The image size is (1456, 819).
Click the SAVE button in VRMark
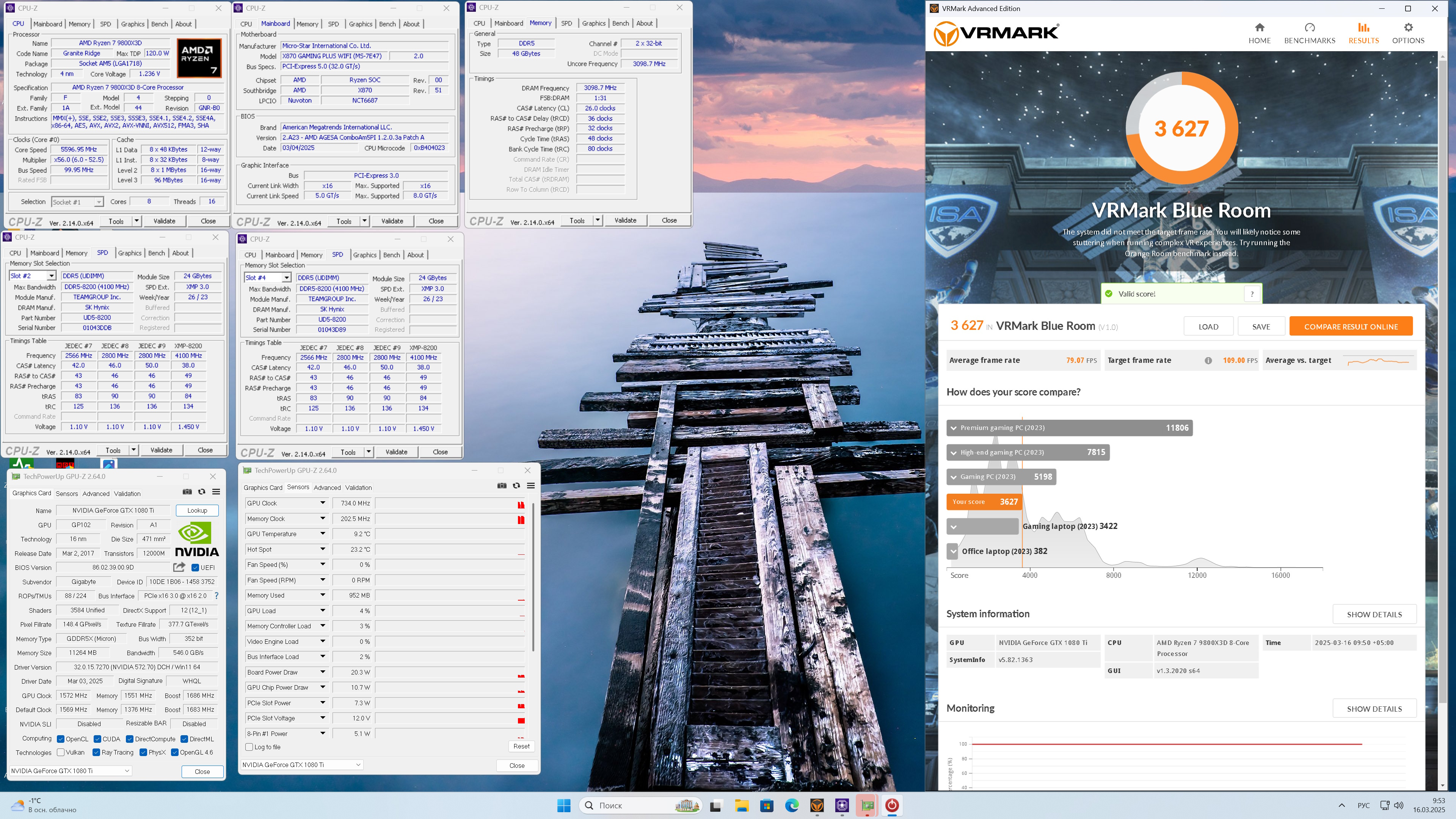(1261, 326)
